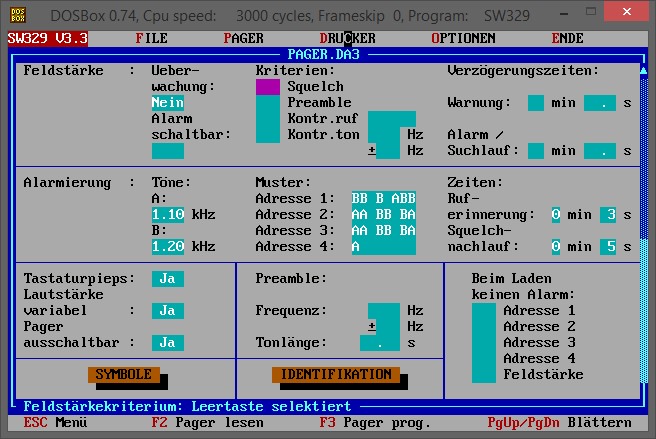
Task: Open the DRUCKER menu
Action: coord(347,38)
